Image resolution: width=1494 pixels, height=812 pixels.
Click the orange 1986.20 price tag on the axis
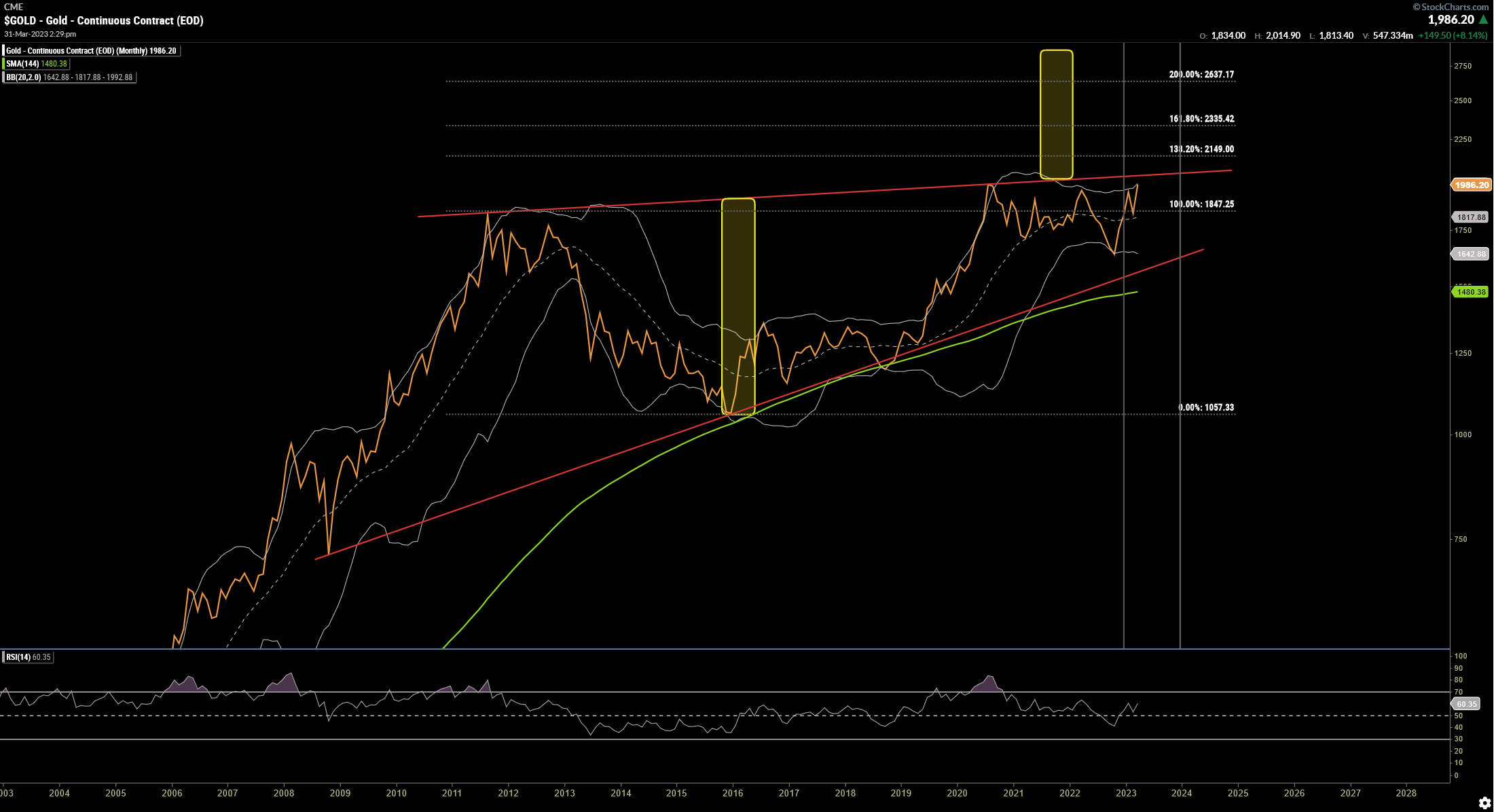click(x=1471, y=185)
